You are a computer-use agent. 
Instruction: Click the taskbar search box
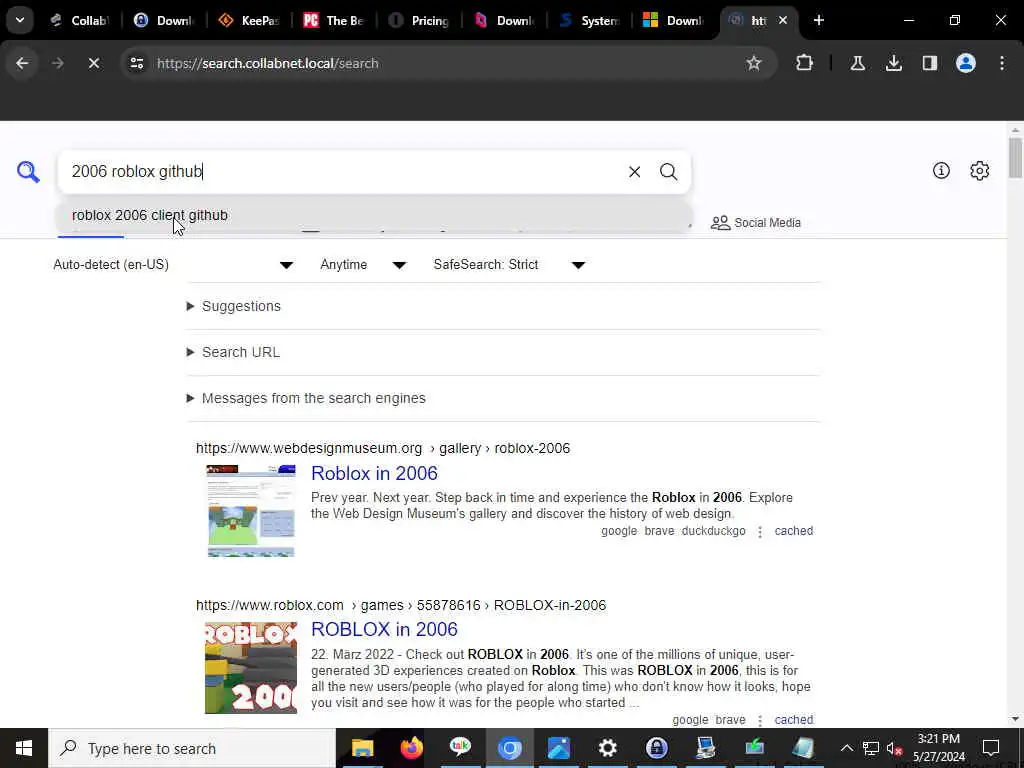coord(192,748)
